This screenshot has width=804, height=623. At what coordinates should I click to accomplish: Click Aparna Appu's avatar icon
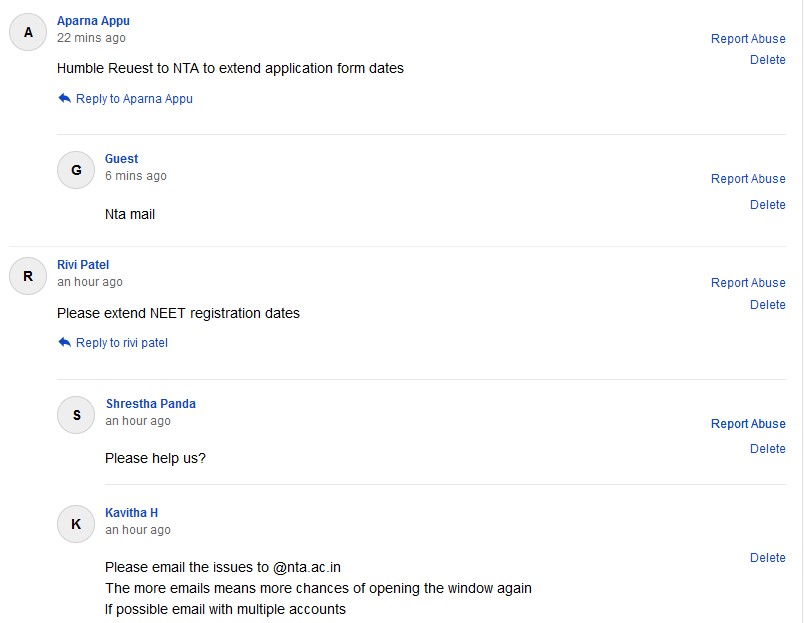[x=28, y=32]
